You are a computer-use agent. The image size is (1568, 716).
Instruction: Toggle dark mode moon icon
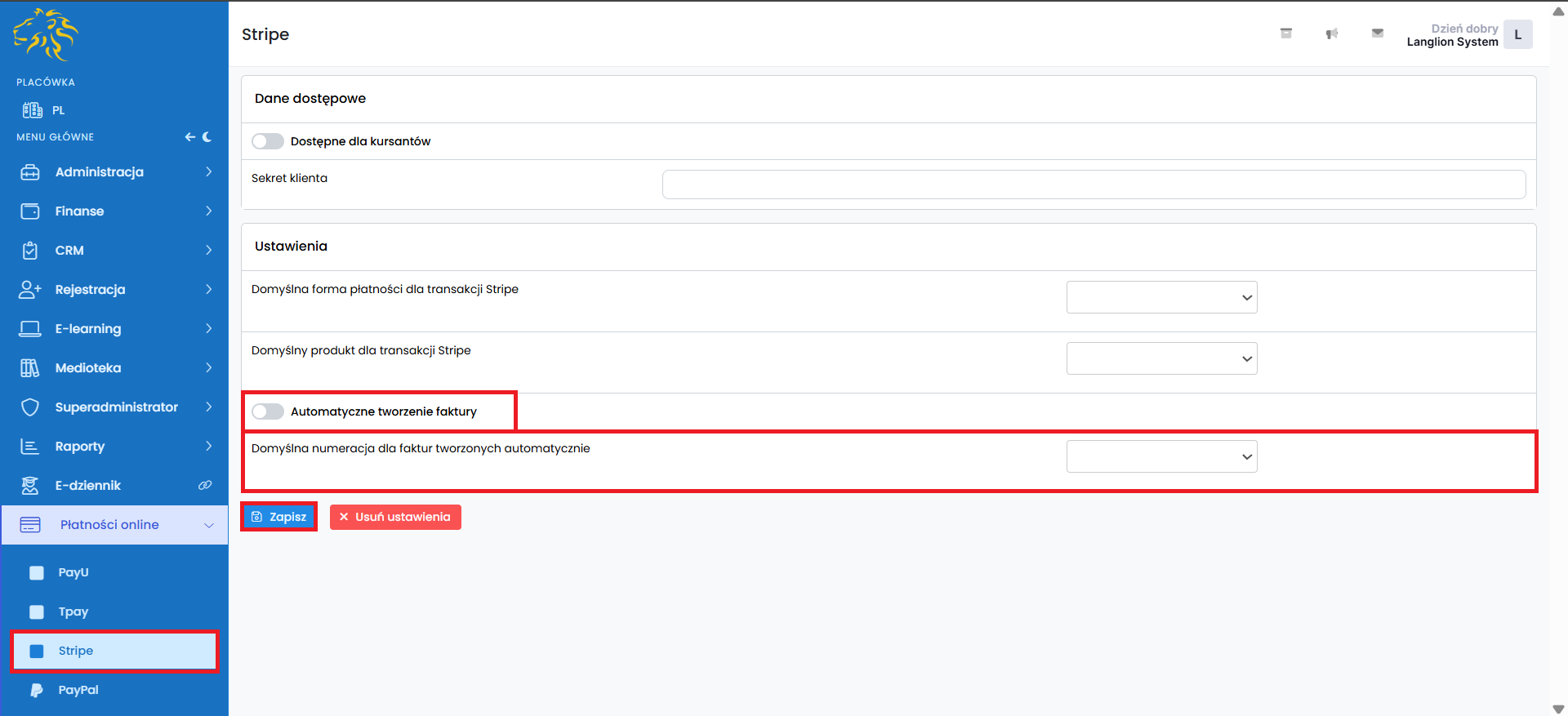207,137
